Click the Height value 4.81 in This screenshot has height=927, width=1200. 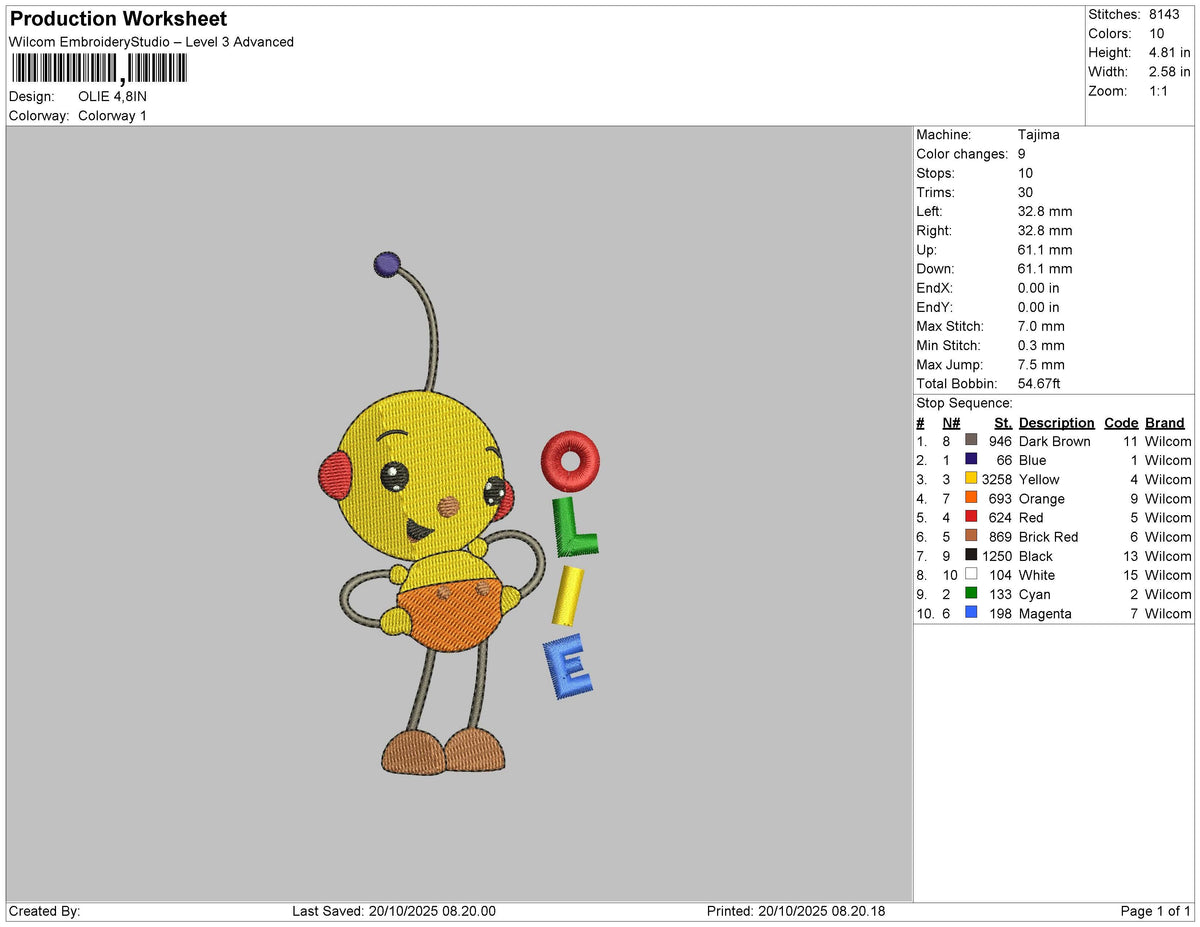tap(1172, 52)
